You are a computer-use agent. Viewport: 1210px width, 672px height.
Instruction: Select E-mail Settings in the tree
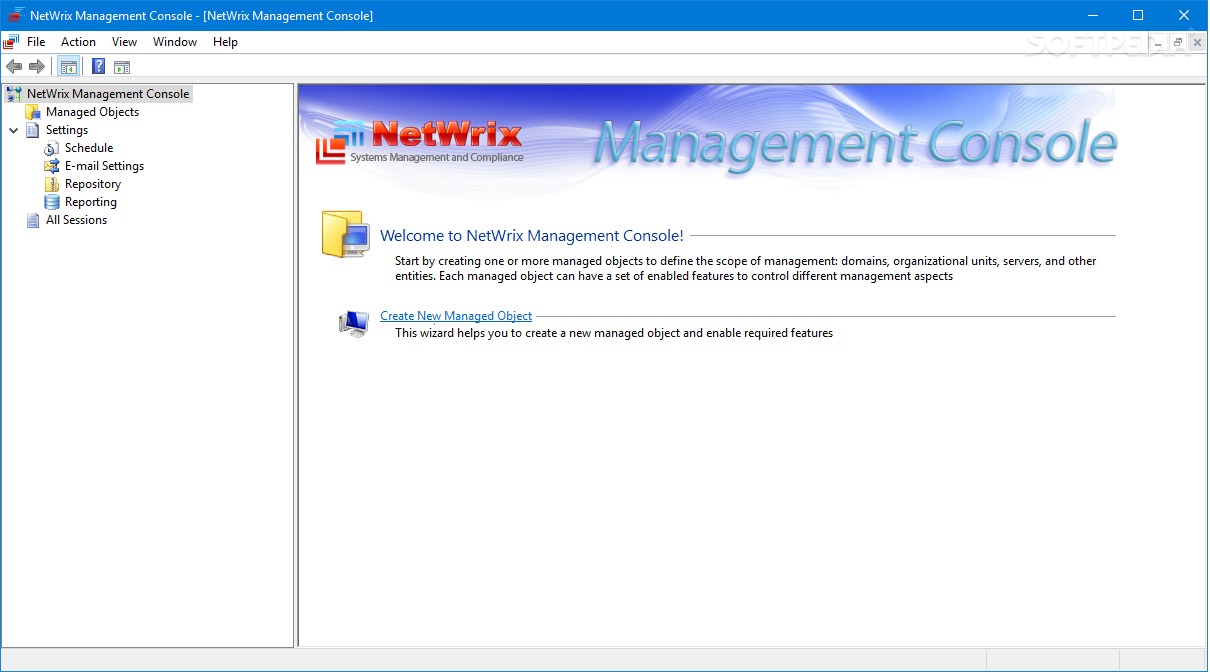click(x=104, y=166)
